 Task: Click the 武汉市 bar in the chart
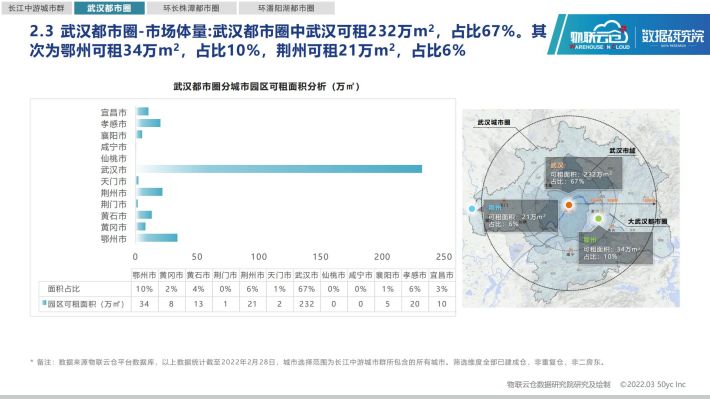279,169
